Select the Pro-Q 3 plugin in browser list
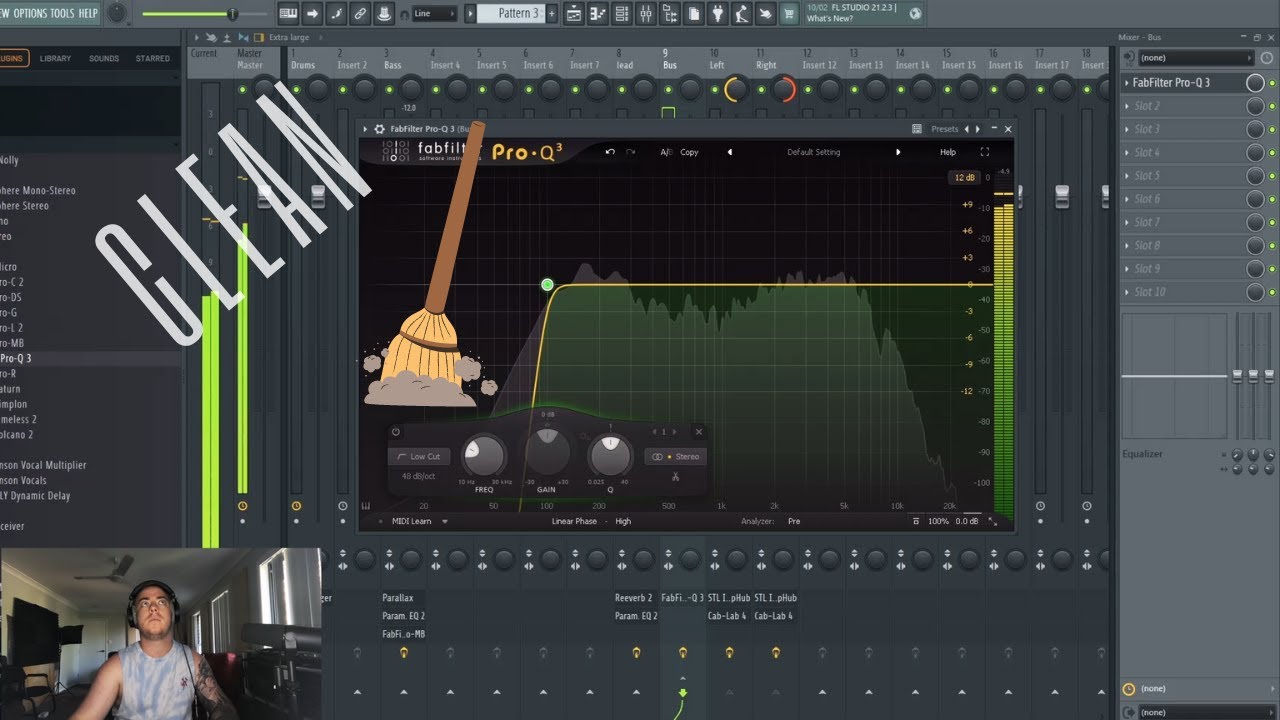 click(x=16, y=358)
